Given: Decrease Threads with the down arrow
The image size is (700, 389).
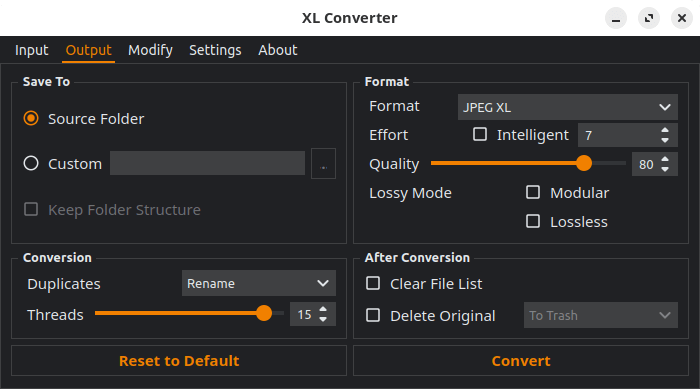Looking at the screenshot, I should tap(323, 319).
